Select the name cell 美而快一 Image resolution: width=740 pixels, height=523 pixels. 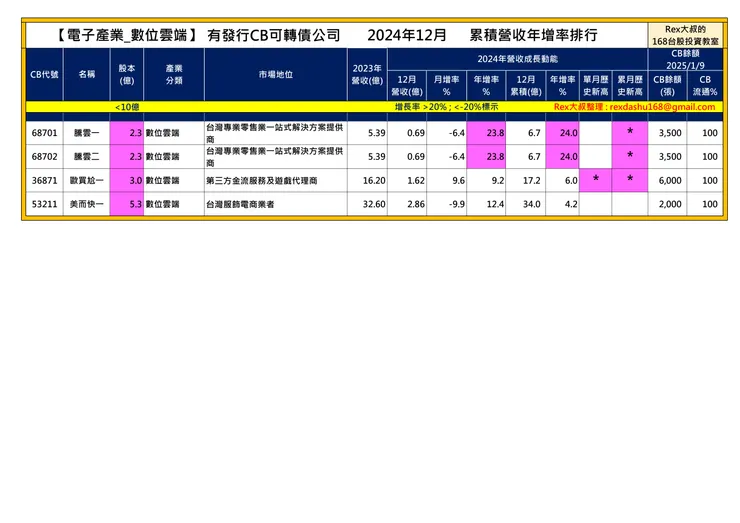(86, 204)
